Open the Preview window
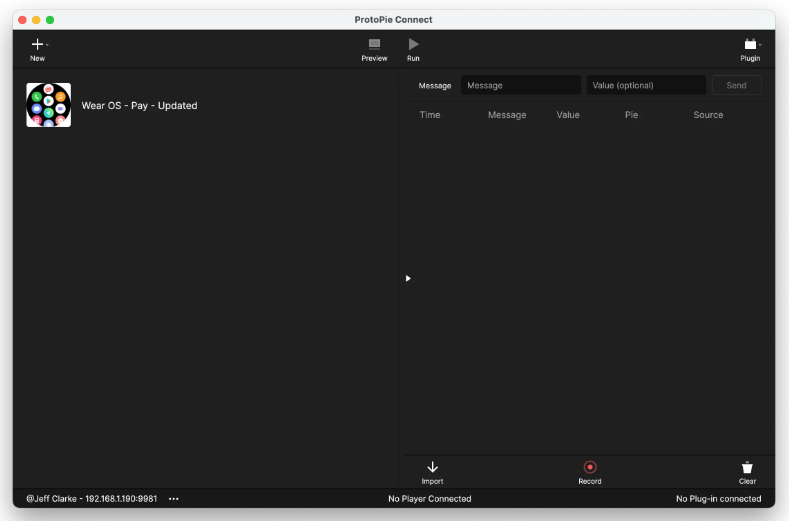 click(x=374, y=50)
